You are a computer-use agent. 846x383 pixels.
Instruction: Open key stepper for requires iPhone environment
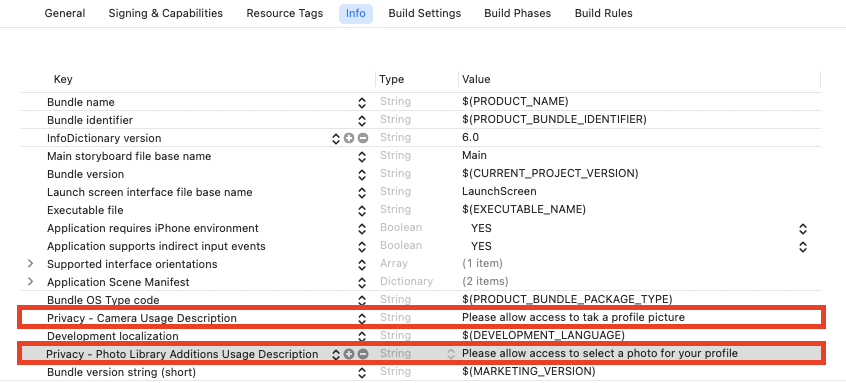point(362,229)
